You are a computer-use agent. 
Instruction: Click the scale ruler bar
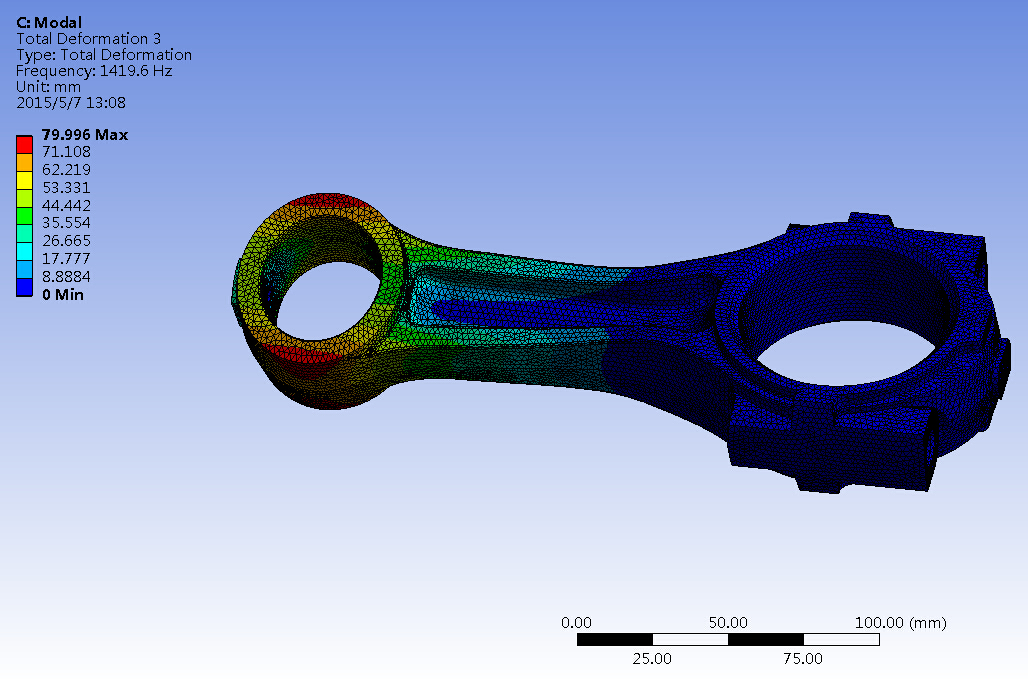point(728,640)
